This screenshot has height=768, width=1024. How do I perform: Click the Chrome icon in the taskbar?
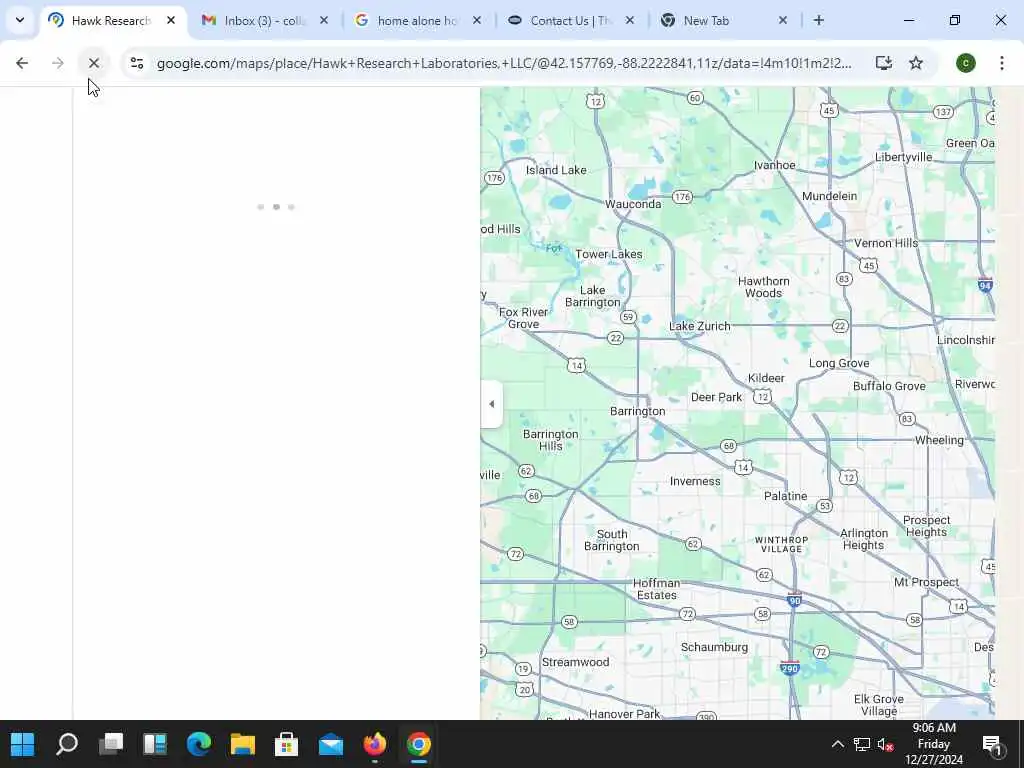pyautogui.click(x=419, y=744)
